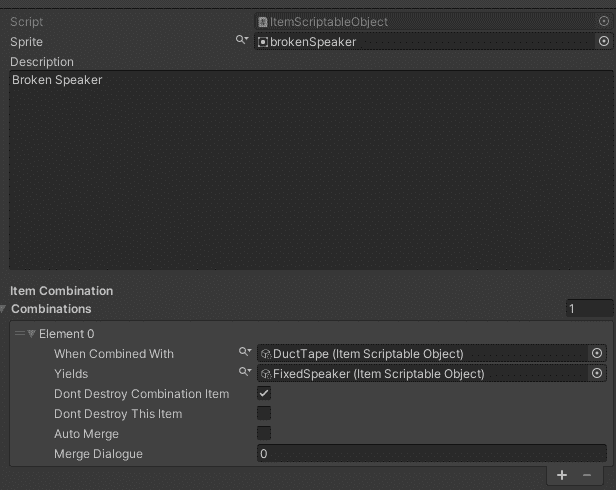The height and width of the screenshot is (490, 616).
Task: Select the brokenSpeaker sprite reference field
Action: 425,42
